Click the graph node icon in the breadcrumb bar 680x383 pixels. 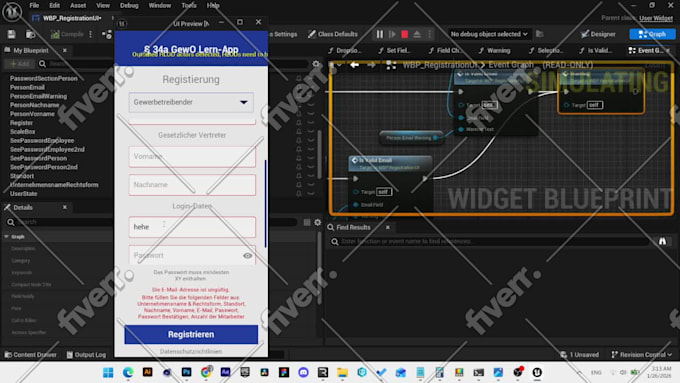[x=391, y=65]
